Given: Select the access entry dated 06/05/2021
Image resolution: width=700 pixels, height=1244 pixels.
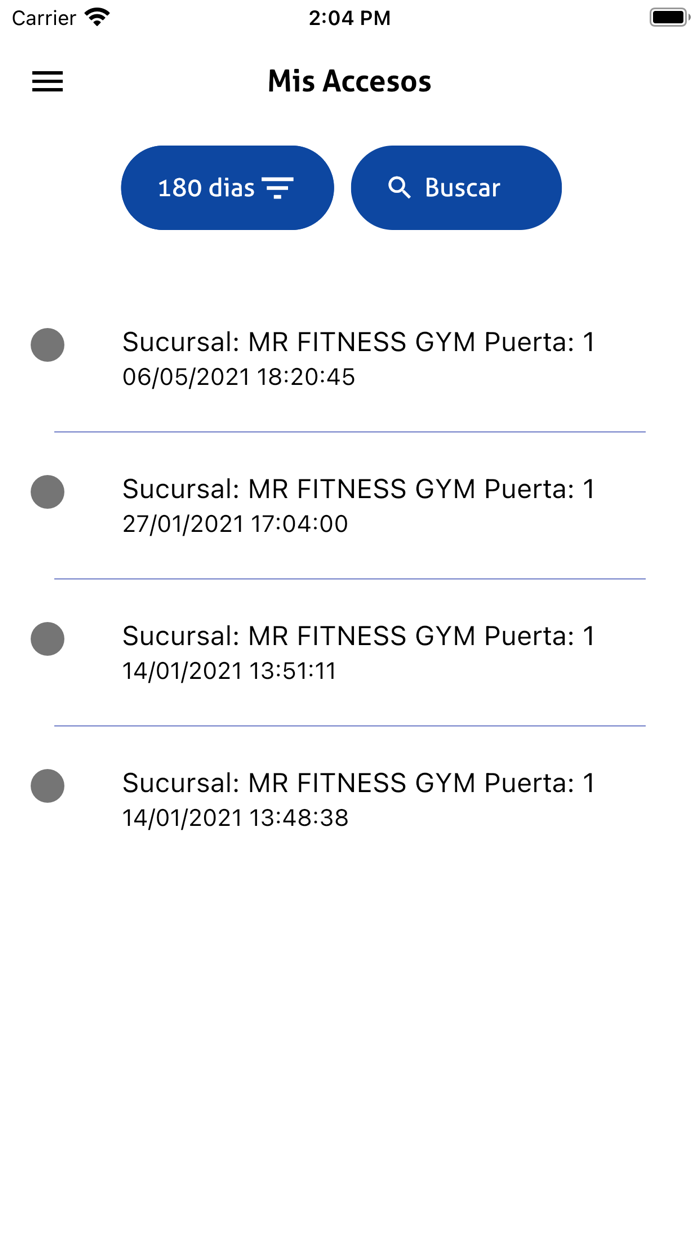Looking at the screenshot, I should click(358, 360).
